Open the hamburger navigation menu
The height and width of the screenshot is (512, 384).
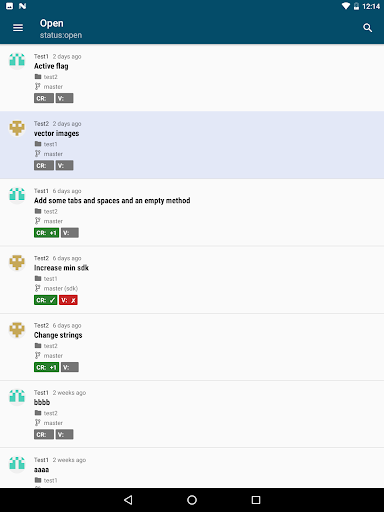pos(18,28)
